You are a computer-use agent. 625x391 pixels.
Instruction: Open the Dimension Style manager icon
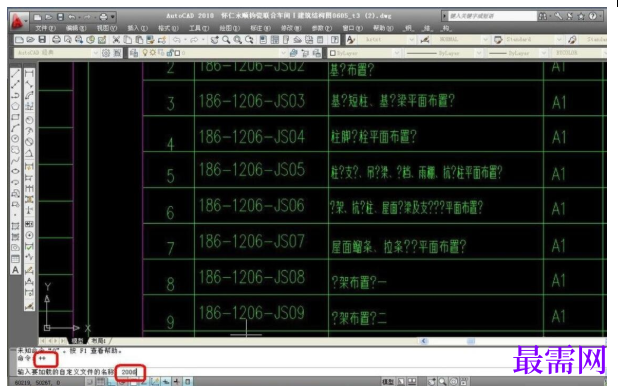(x=425, y=40)
